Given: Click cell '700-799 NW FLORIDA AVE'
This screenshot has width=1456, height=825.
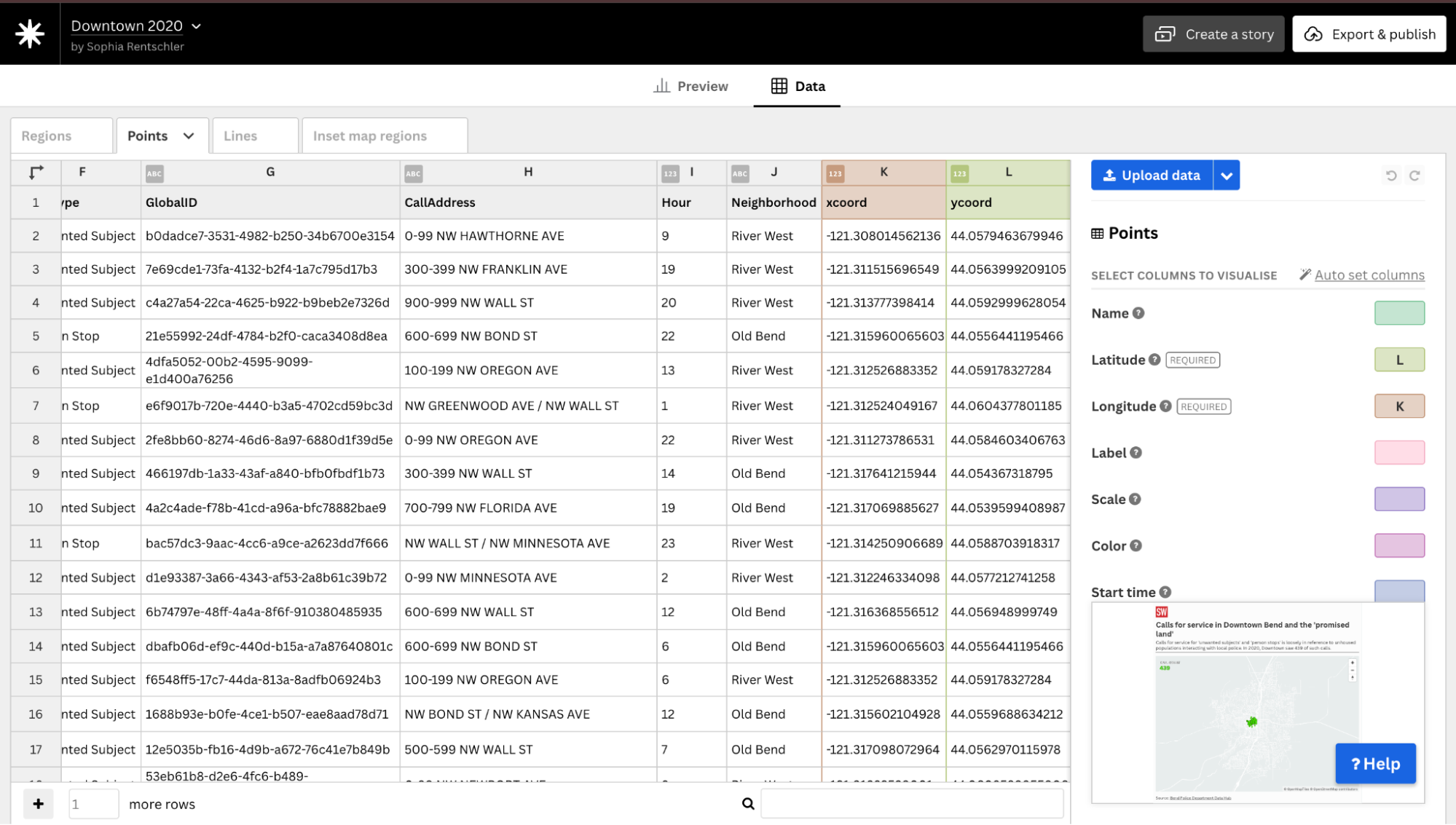Looking at the screenshot, I should 528,508.
